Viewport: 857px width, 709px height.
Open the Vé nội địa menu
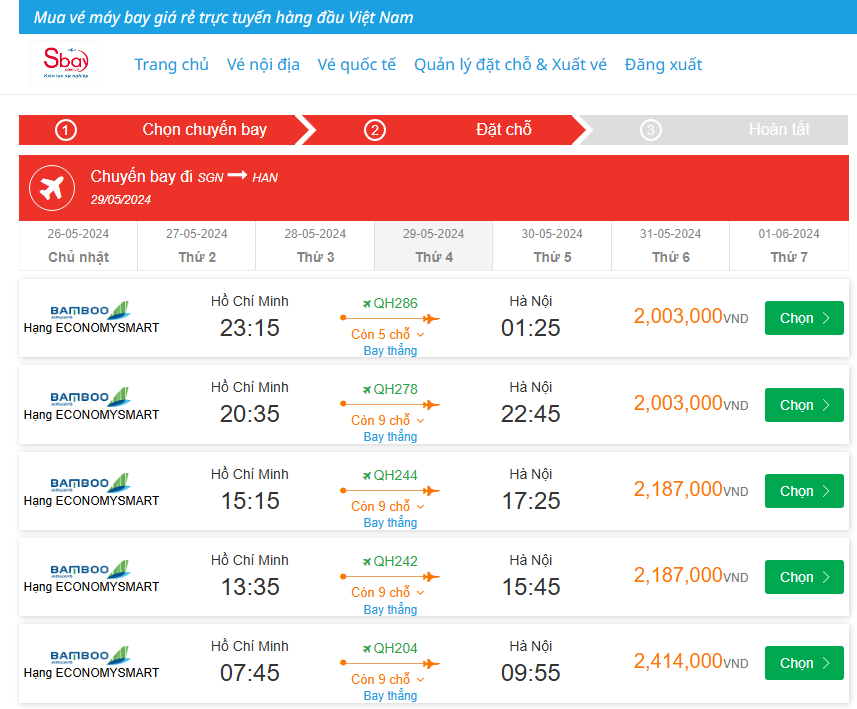(263, 64)
